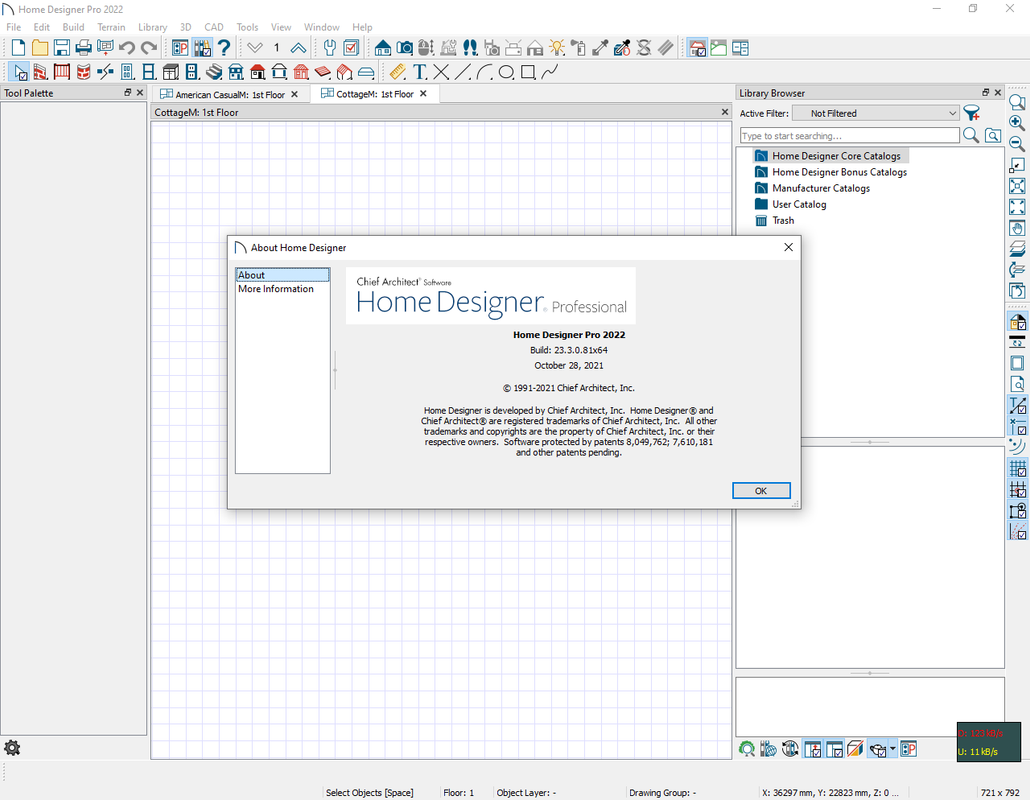
Task: Select the Rectangle CAD tool
Action: click(528, 72)
